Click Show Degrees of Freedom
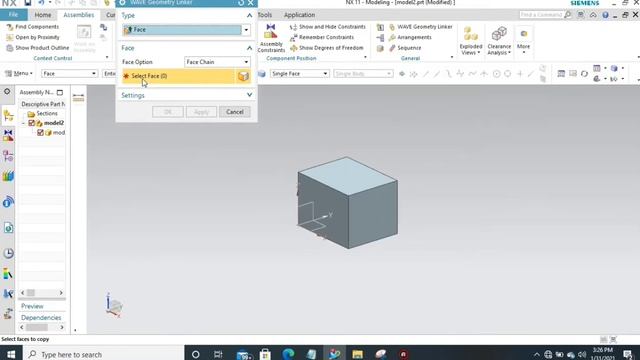Image resolution: width=640 pixels, height=360 pixels. pos(327,48)
